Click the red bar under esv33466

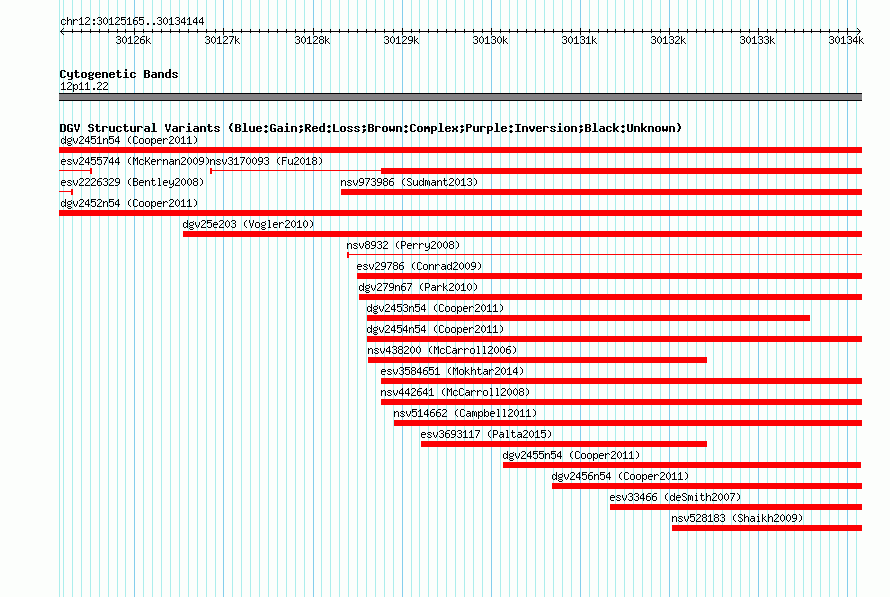pyautogui.click(x=736, y=507)
